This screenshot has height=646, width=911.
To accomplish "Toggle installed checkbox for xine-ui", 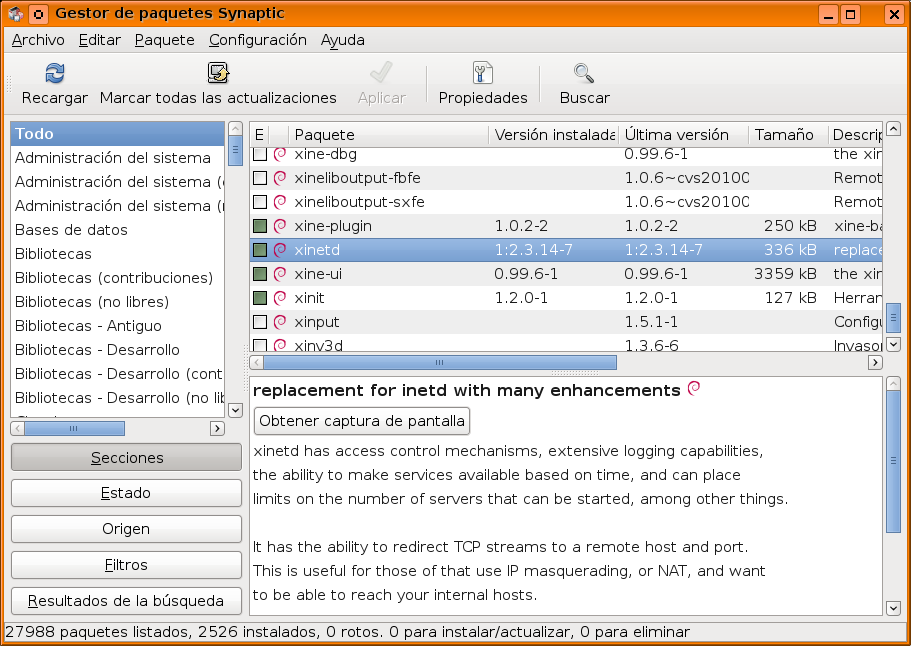I will pyautogui.click(x=260, y=274).
